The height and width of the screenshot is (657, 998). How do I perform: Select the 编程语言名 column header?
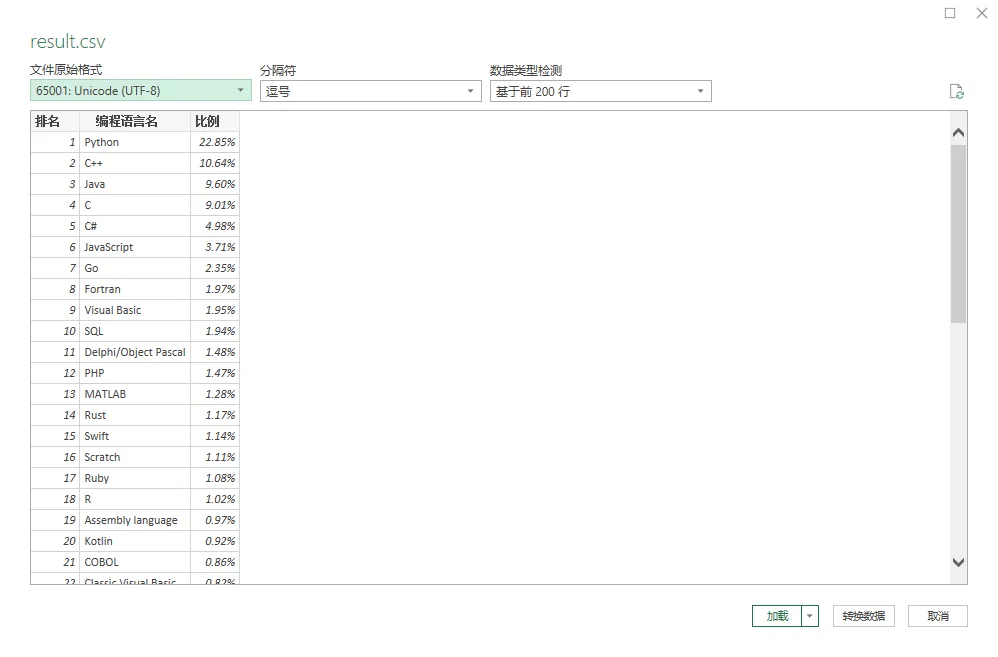coord(127,121)
